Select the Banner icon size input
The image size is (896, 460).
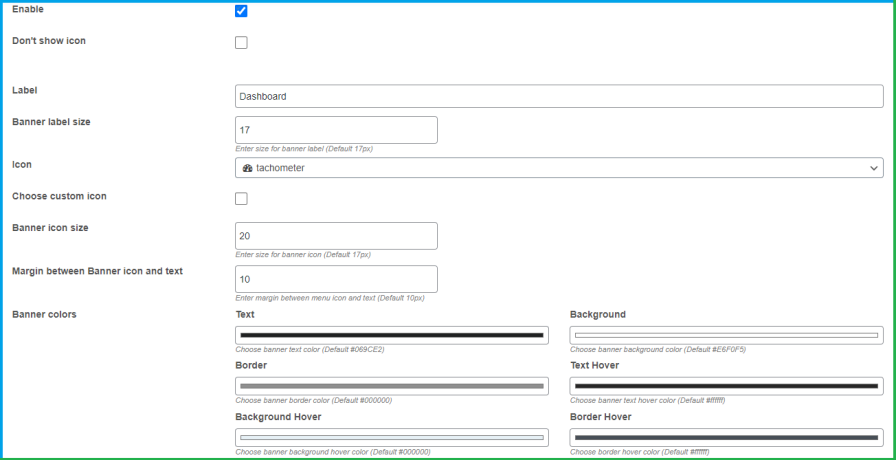coord(336,236)
